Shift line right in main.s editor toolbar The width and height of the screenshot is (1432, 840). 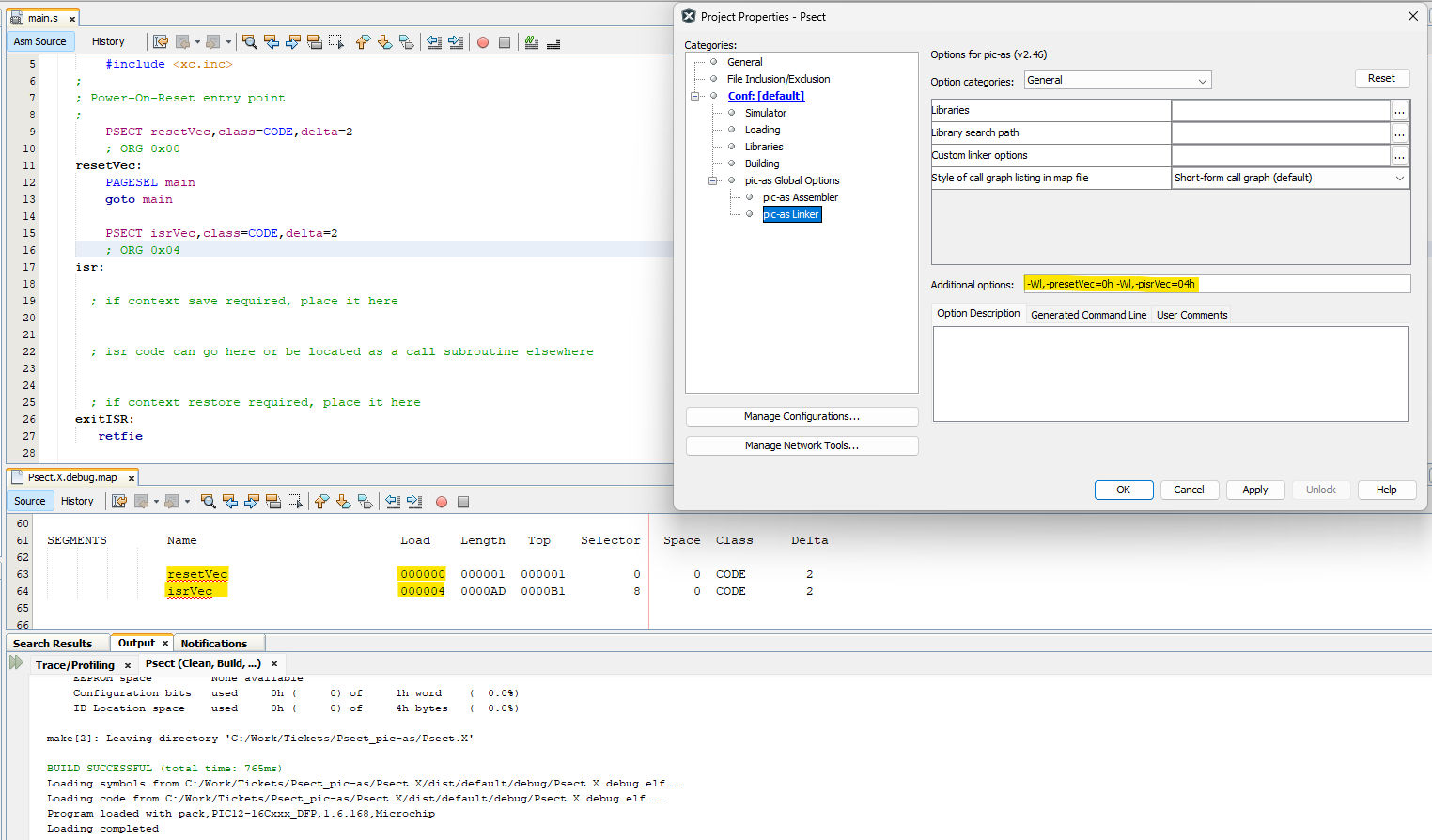click(456, 42)
